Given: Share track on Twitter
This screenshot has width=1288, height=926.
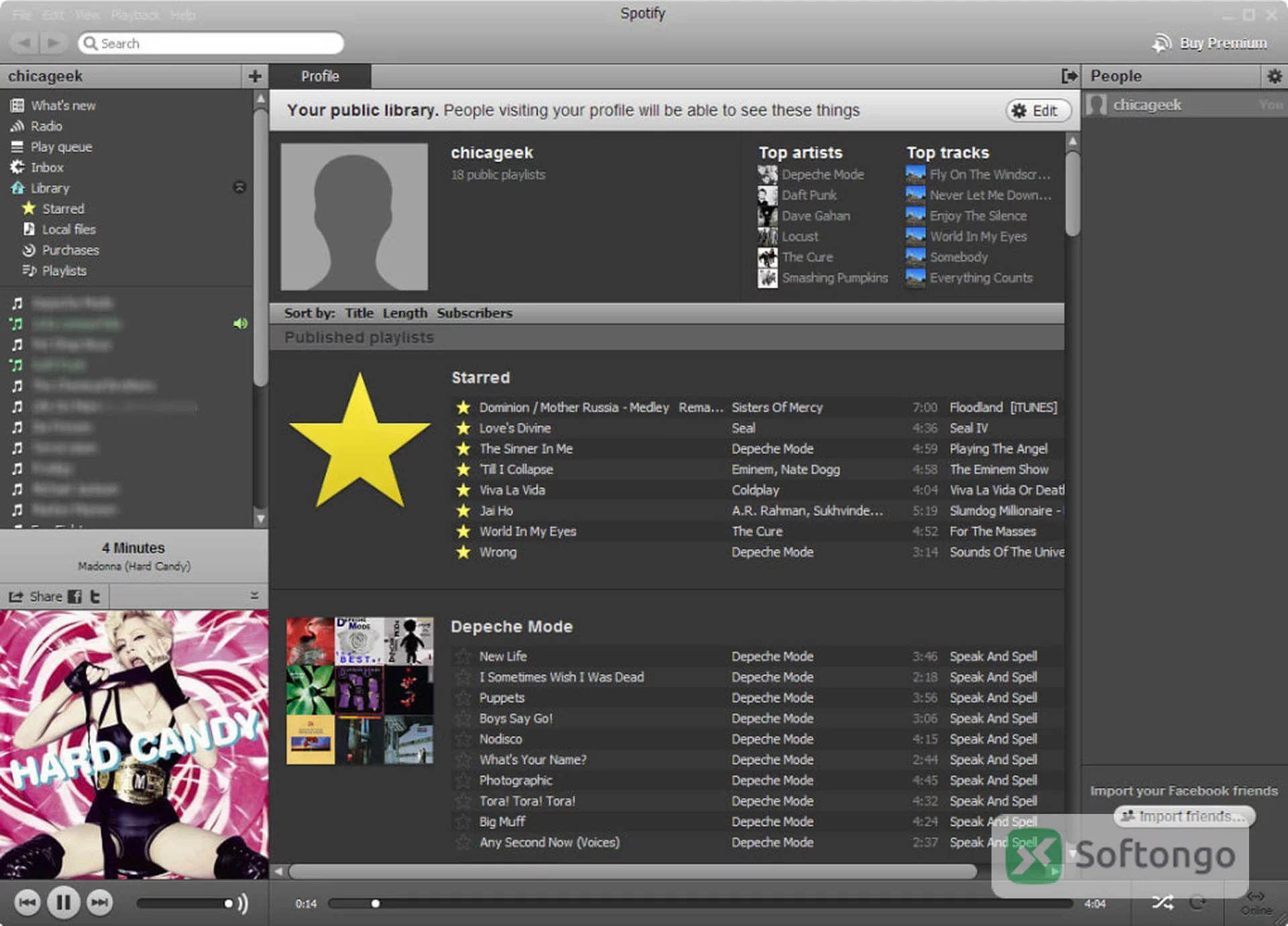Looking at the screenshot, I should (95, 597).
